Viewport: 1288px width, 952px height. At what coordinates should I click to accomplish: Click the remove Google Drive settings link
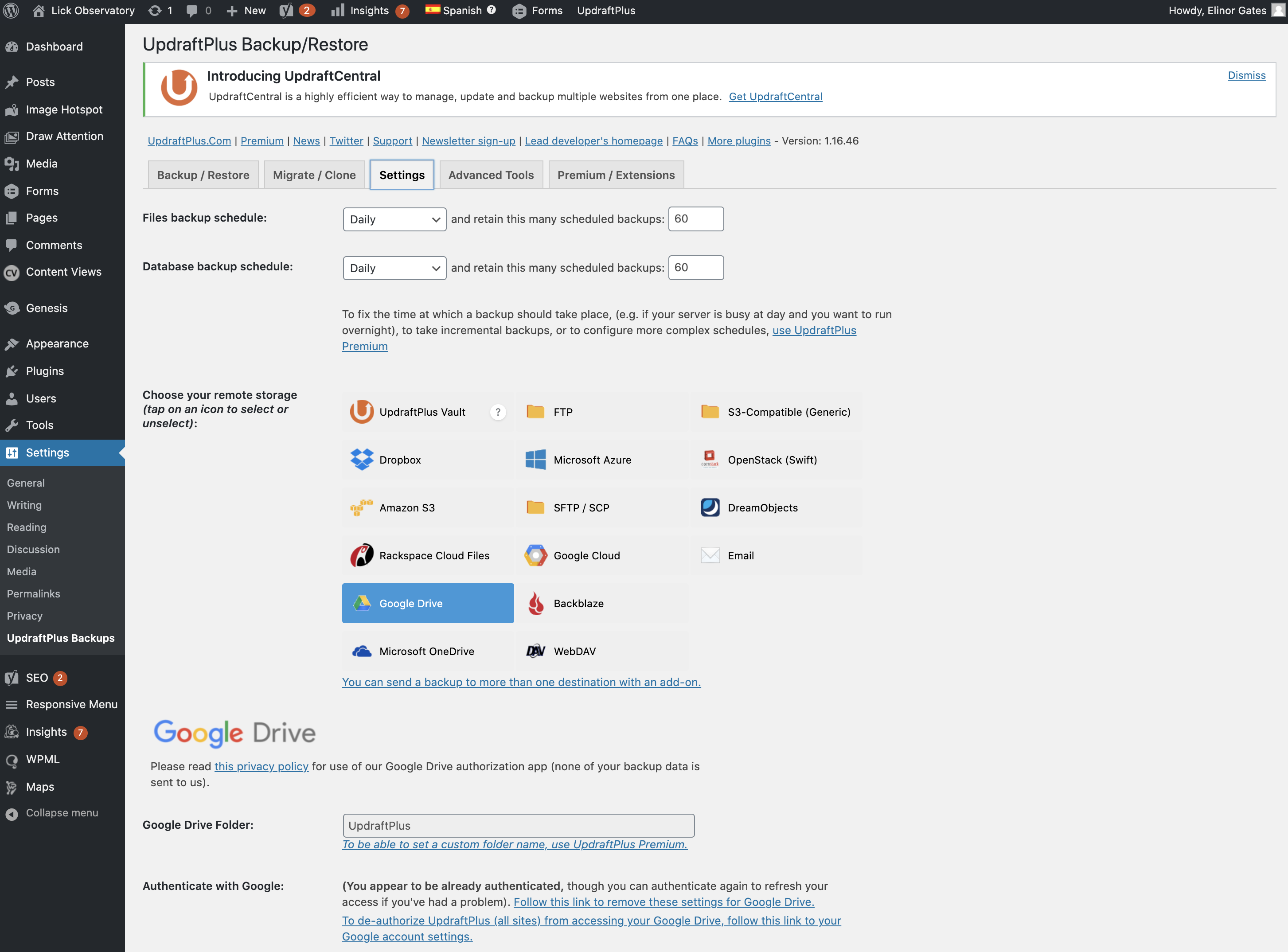click(x=664, y=902)
